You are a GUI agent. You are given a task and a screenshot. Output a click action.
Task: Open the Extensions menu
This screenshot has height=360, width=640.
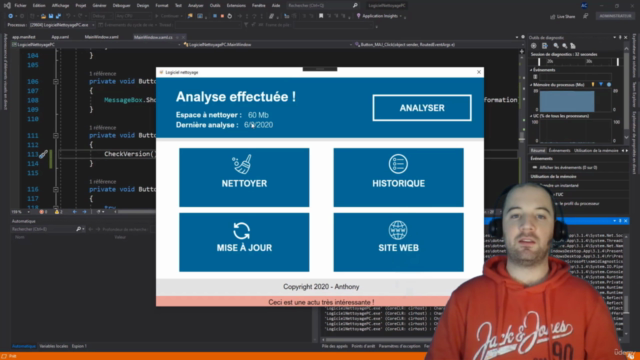[236, 6]
